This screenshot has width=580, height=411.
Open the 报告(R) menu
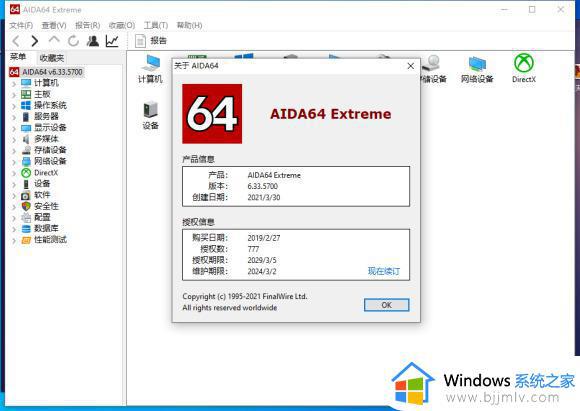pos(87,25)
